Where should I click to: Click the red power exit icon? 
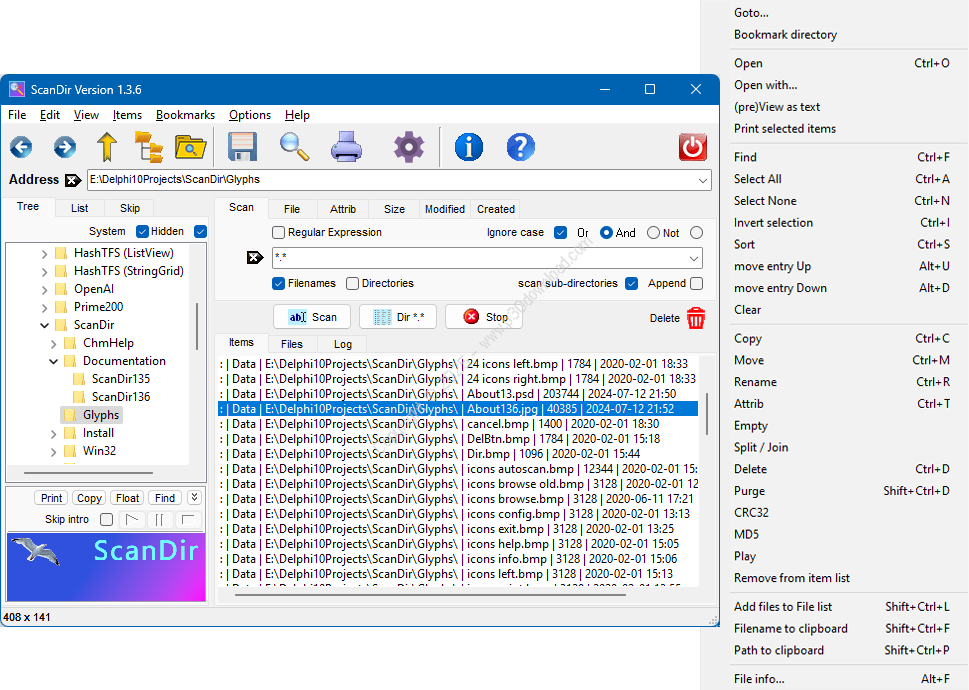tap(693, 147)
